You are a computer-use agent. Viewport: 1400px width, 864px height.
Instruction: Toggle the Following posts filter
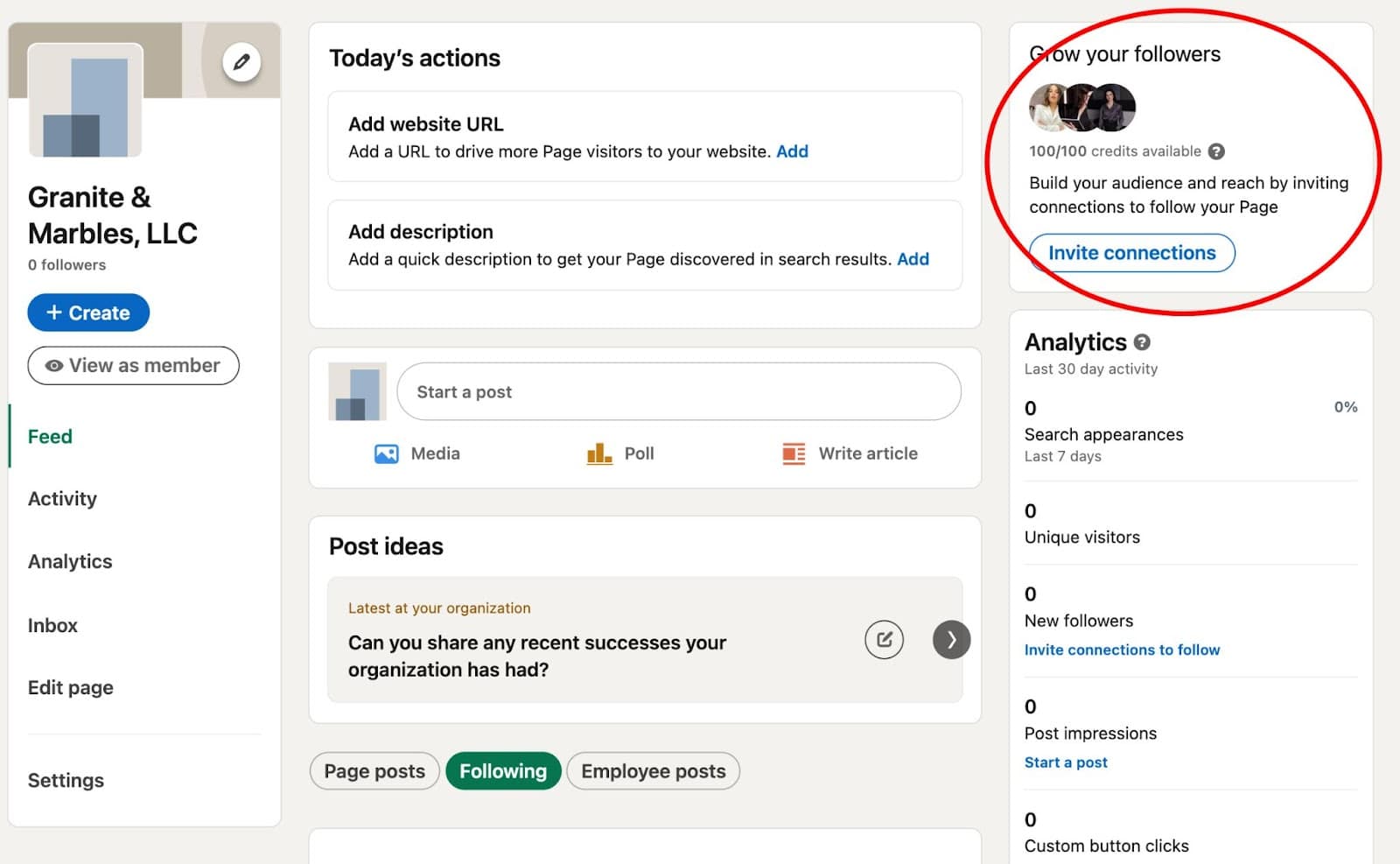pyautogui.click(x=503, y=771)
